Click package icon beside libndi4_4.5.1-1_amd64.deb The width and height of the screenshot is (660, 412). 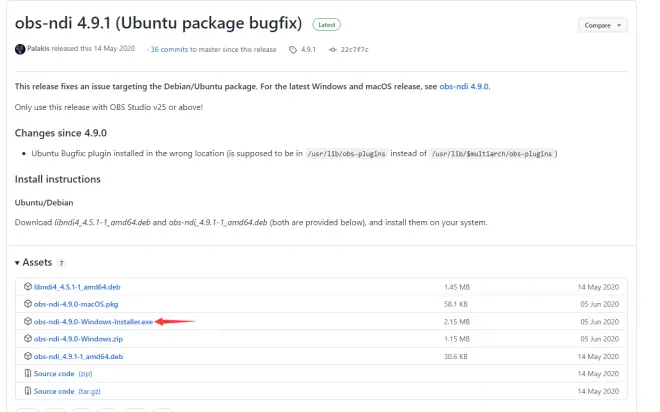pos(28,287)
